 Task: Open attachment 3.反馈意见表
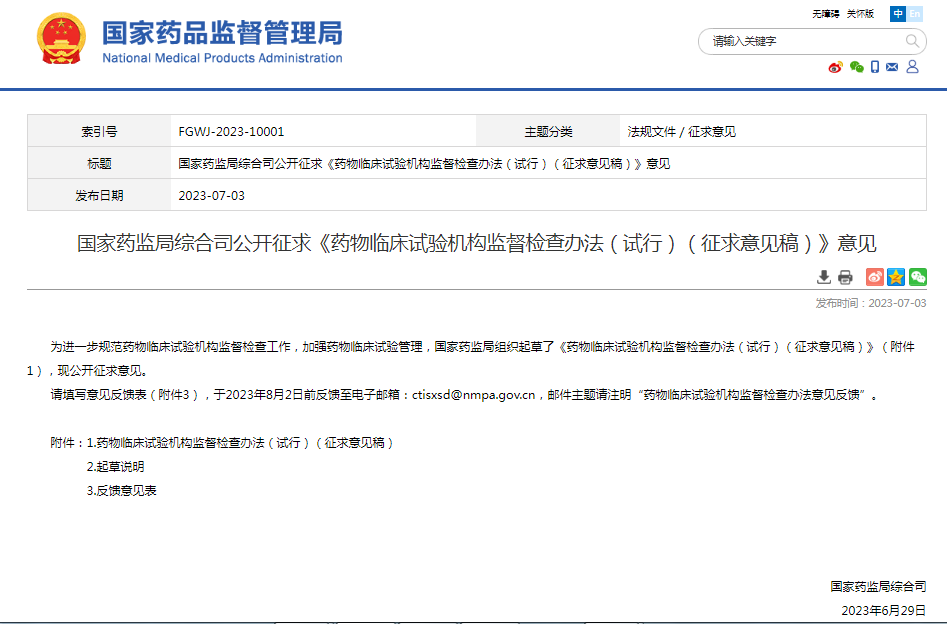coord(121,491)
